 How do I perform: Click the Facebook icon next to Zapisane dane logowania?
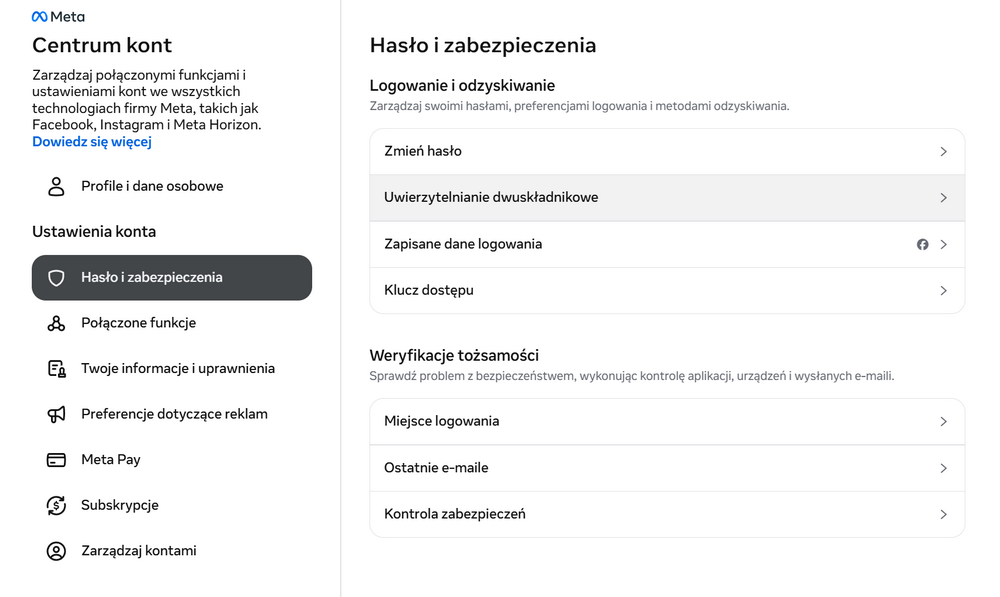point(922,244)
